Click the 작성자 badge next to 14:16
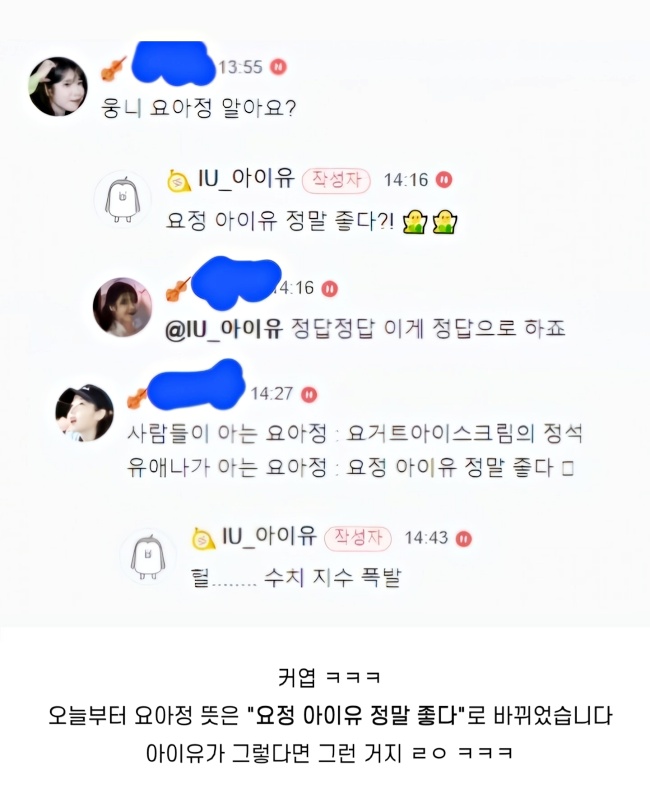 (x=336, y=180)
